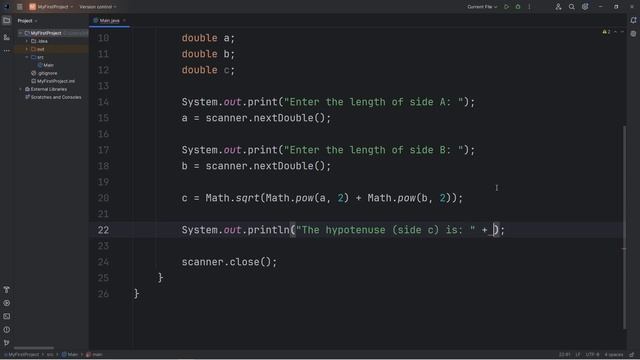Change 4 spaces indent setting
This screenshot has height=360, width=640.
[613, 355]
